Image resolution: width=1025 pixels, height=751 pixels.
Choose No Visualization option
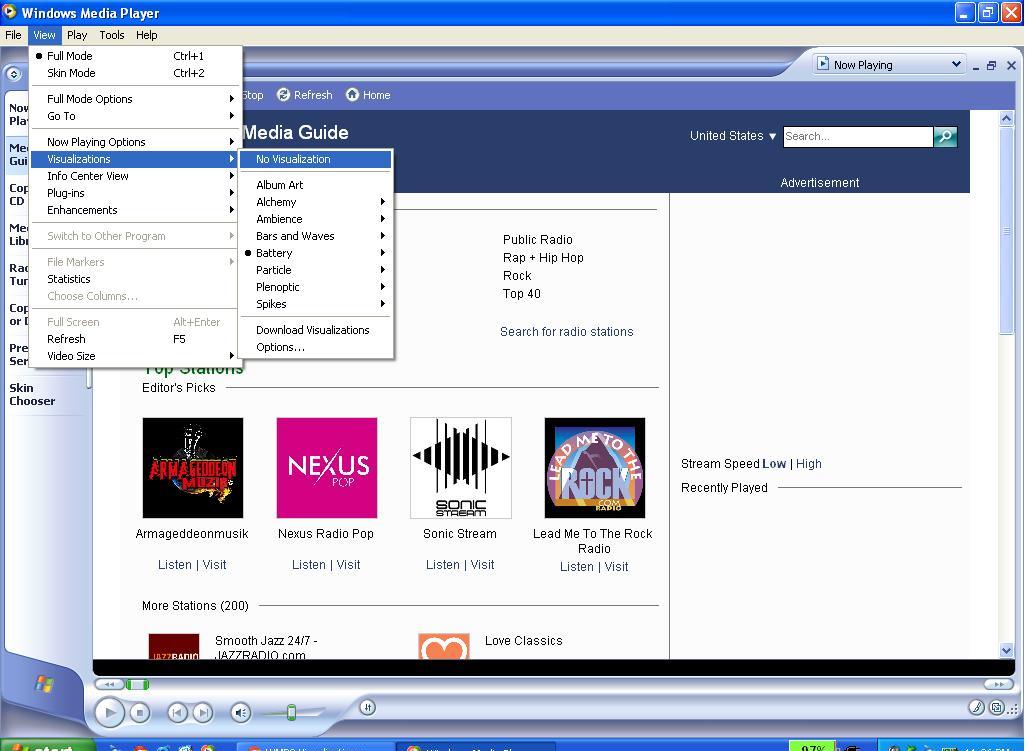[x=316, y=159]
